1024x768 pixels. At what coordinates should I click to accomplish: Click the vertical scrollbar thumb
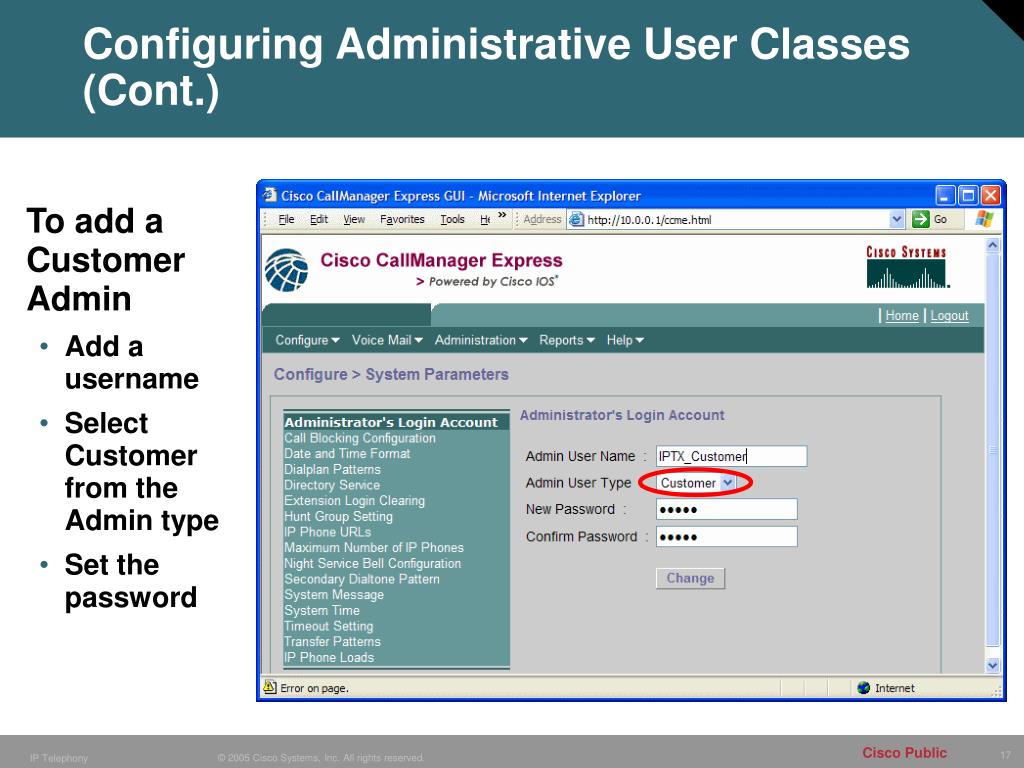(993, 450)
